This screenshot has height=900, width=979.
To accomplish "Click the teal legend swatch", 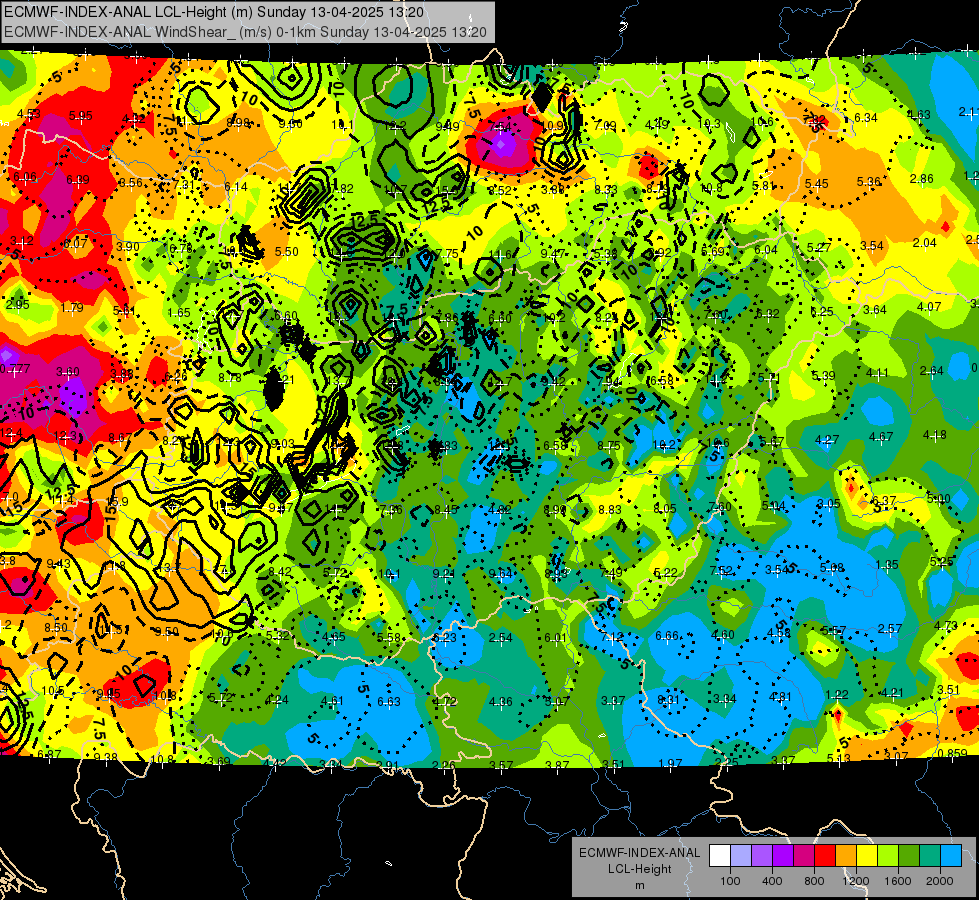I will (930, 856).
